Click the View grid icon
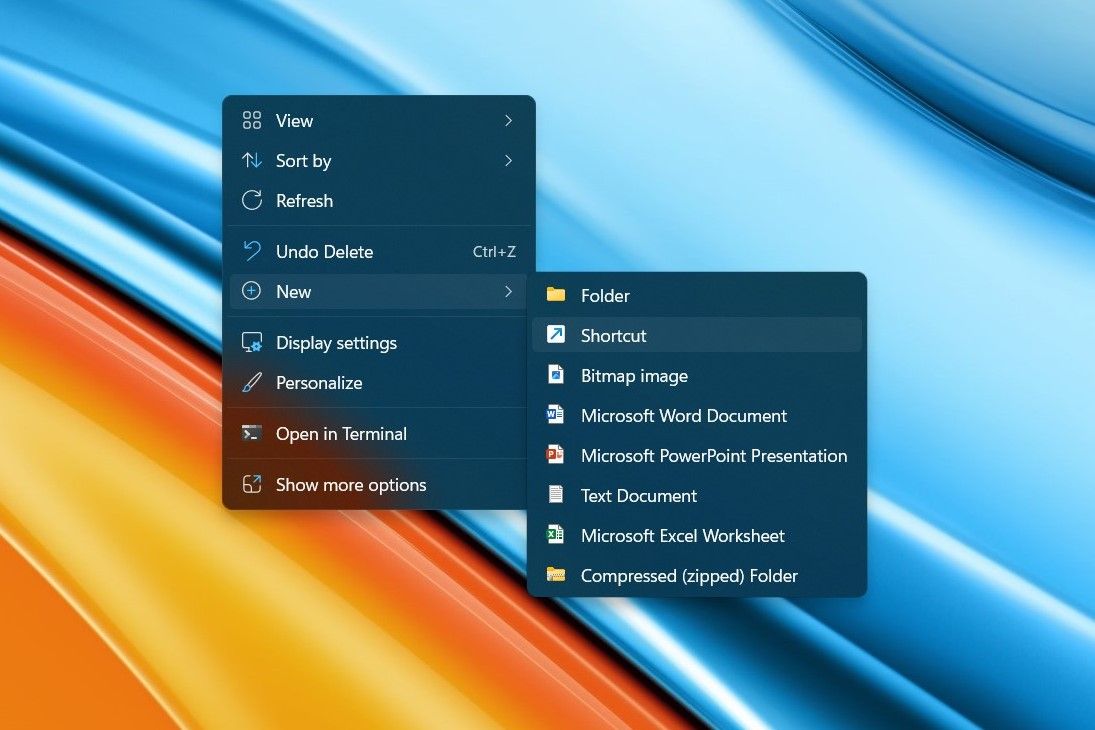Viewport: 1095px width, 730px height. coord(252,120)
